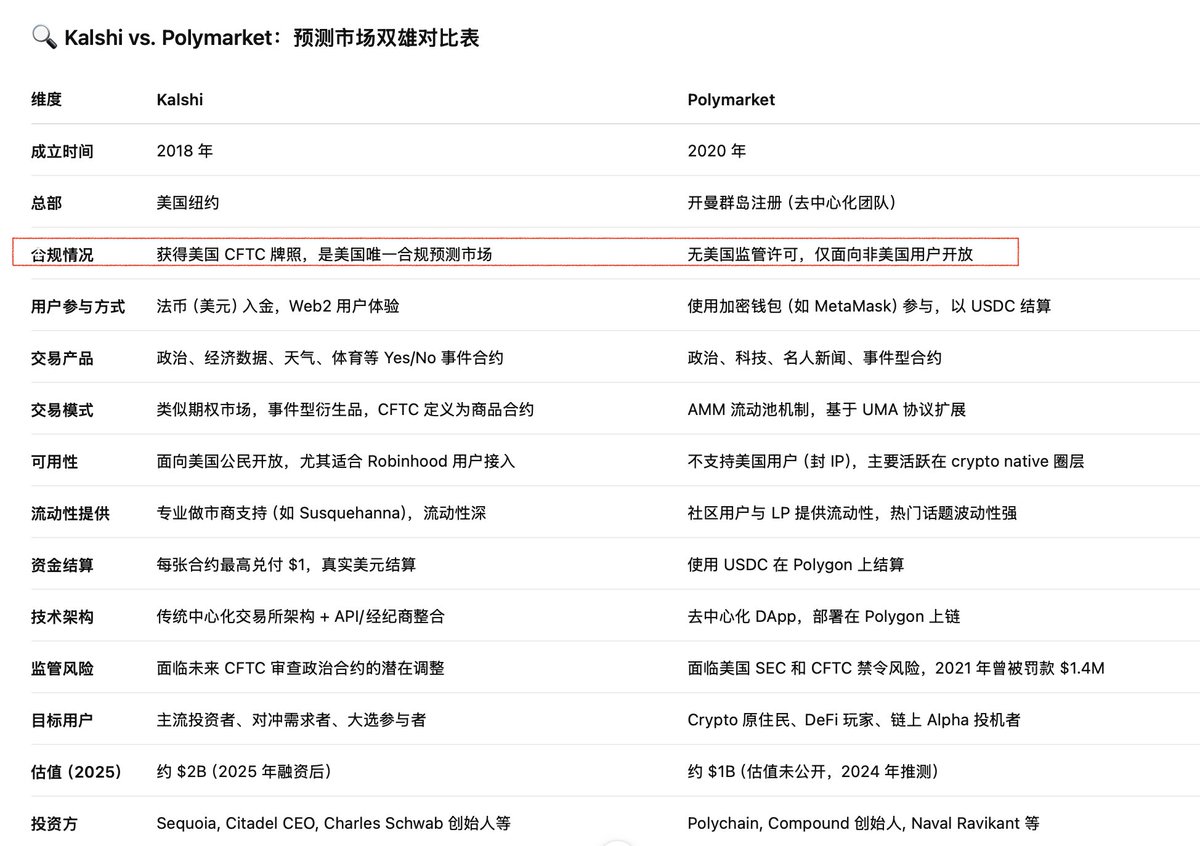
Task: Select the '用户参与方式' row label
Action: [78, 307]
